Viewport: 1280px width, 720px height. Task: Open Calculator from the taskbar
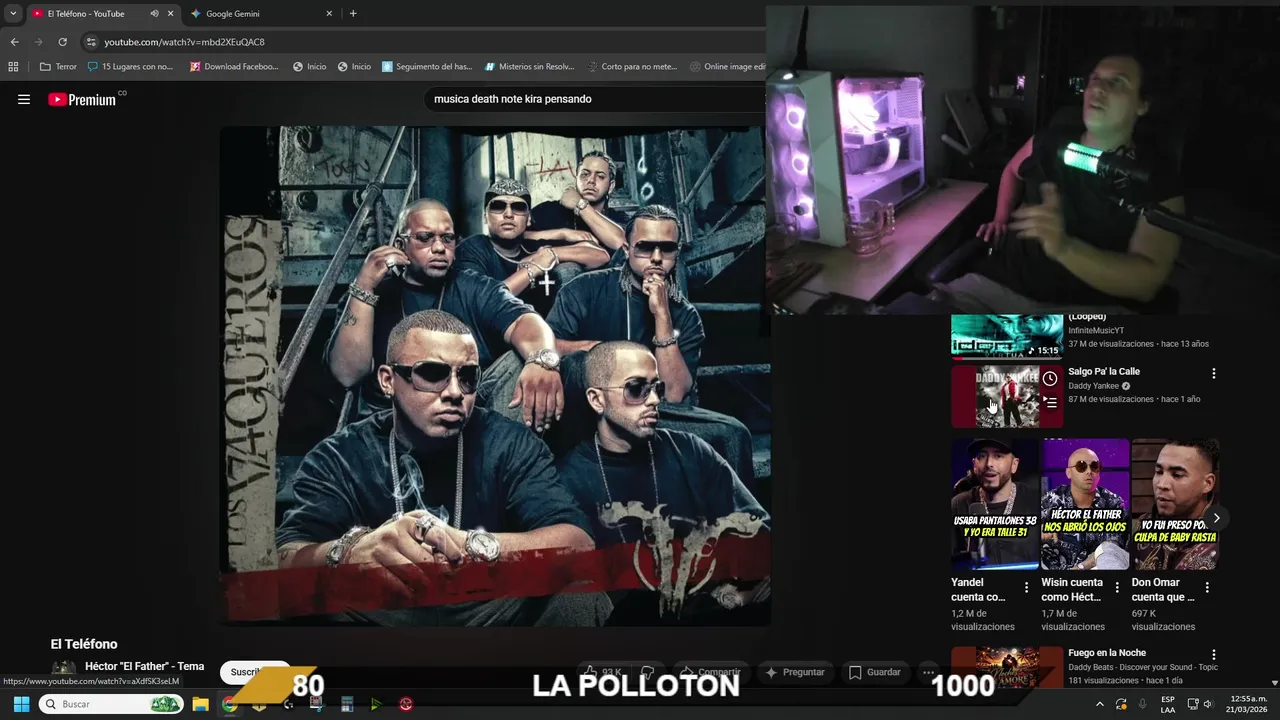point(347,704)
